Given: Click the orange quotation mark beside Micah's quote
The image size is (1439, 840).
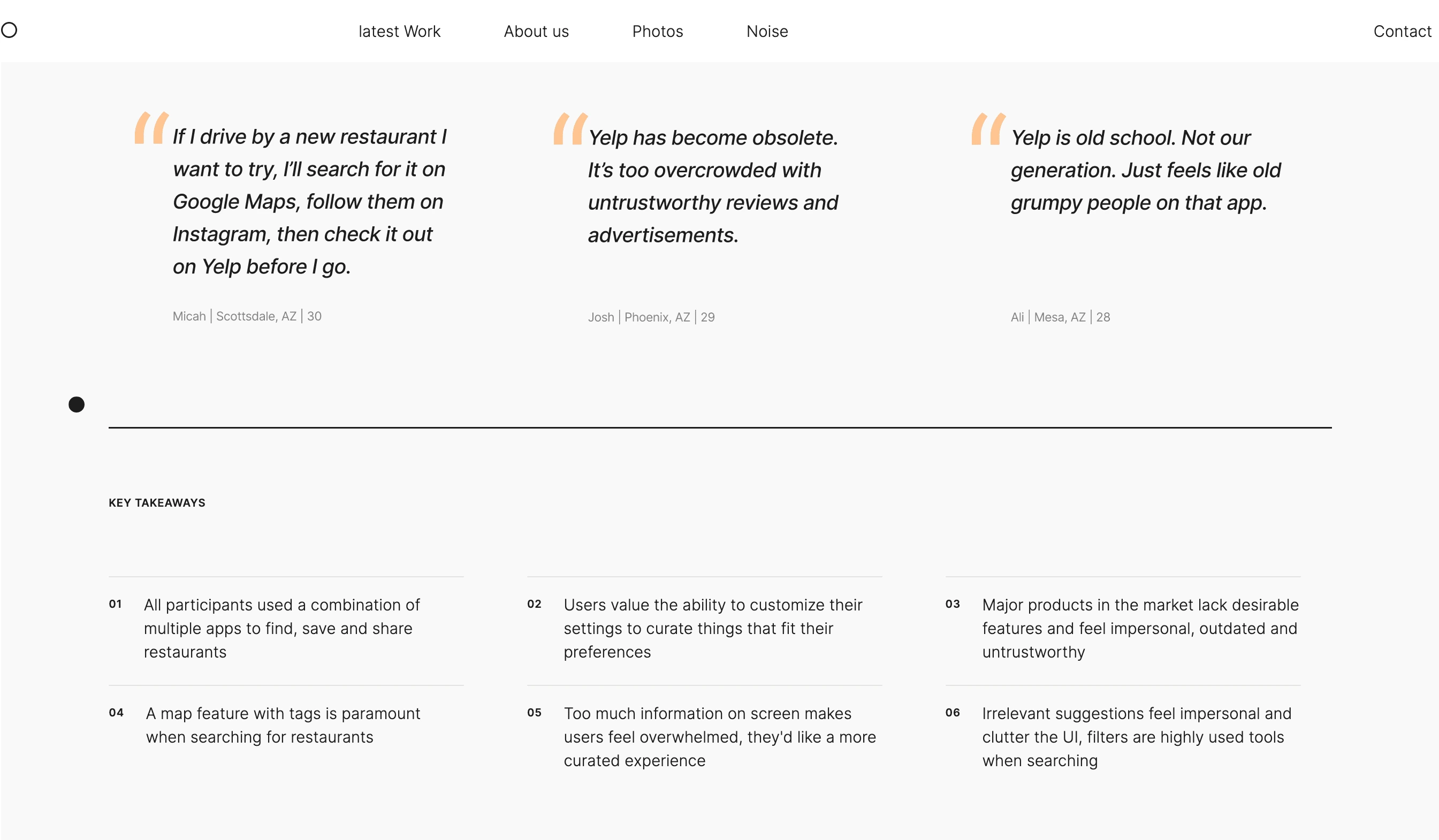Looking at the screenshot, I should [151, 127].
